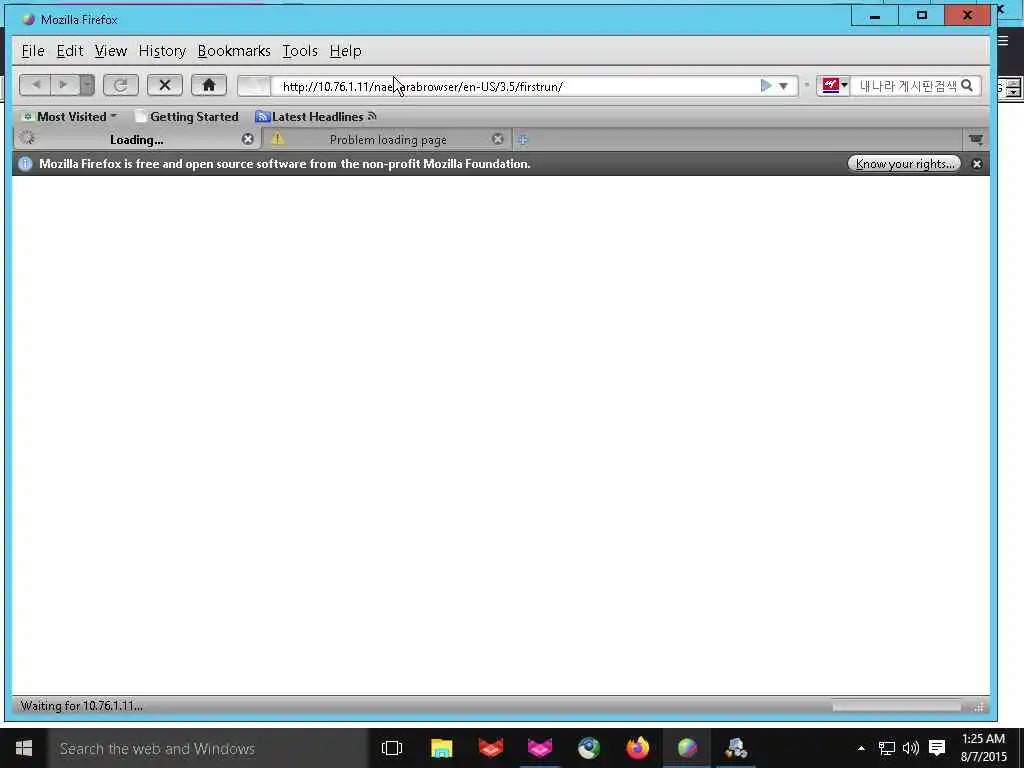Open the Naenara browser sphere taskbar icon
Viewport: 1024px width, 768px height.
(687, 748)
